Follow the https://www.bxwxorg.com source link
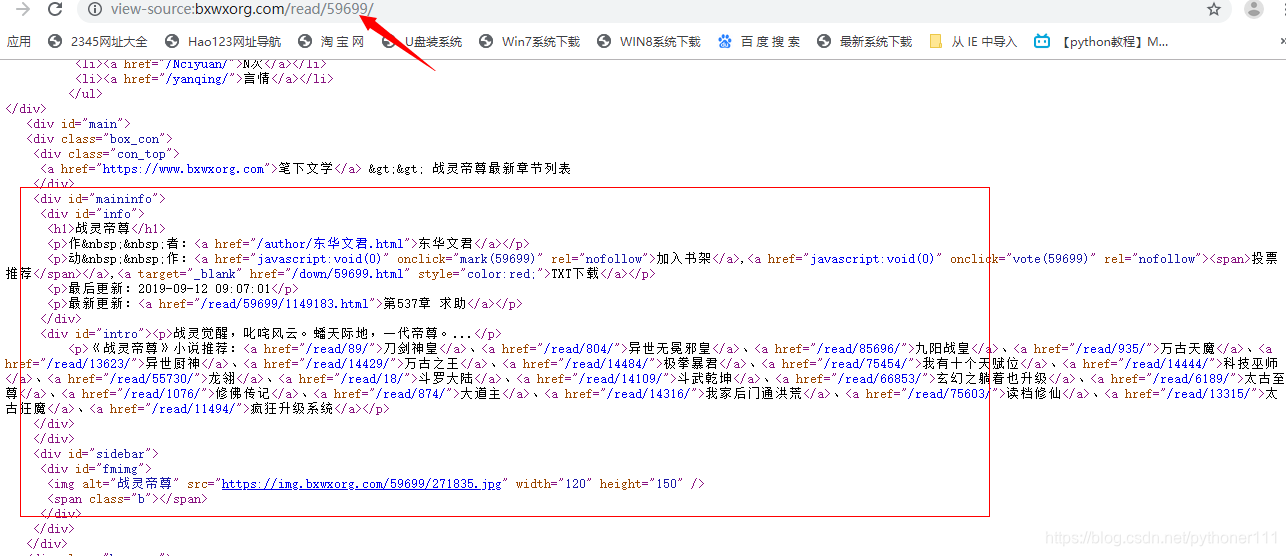Viewport: 1286px width, 556px height. tap(183, 169)
